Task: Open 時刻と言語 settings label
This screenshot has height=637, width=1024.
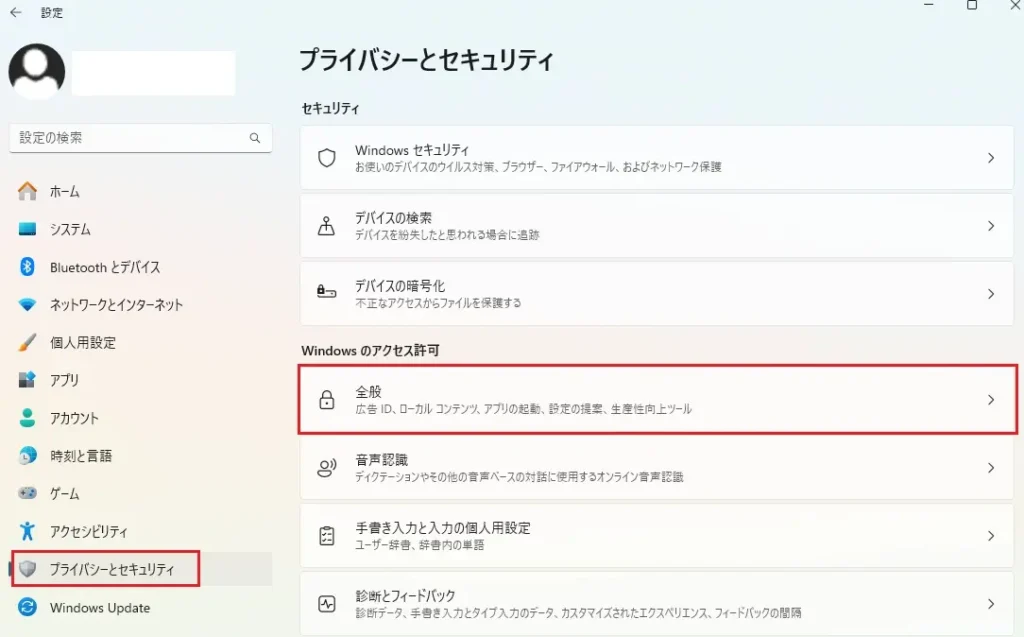Action: tap(81, 456)
